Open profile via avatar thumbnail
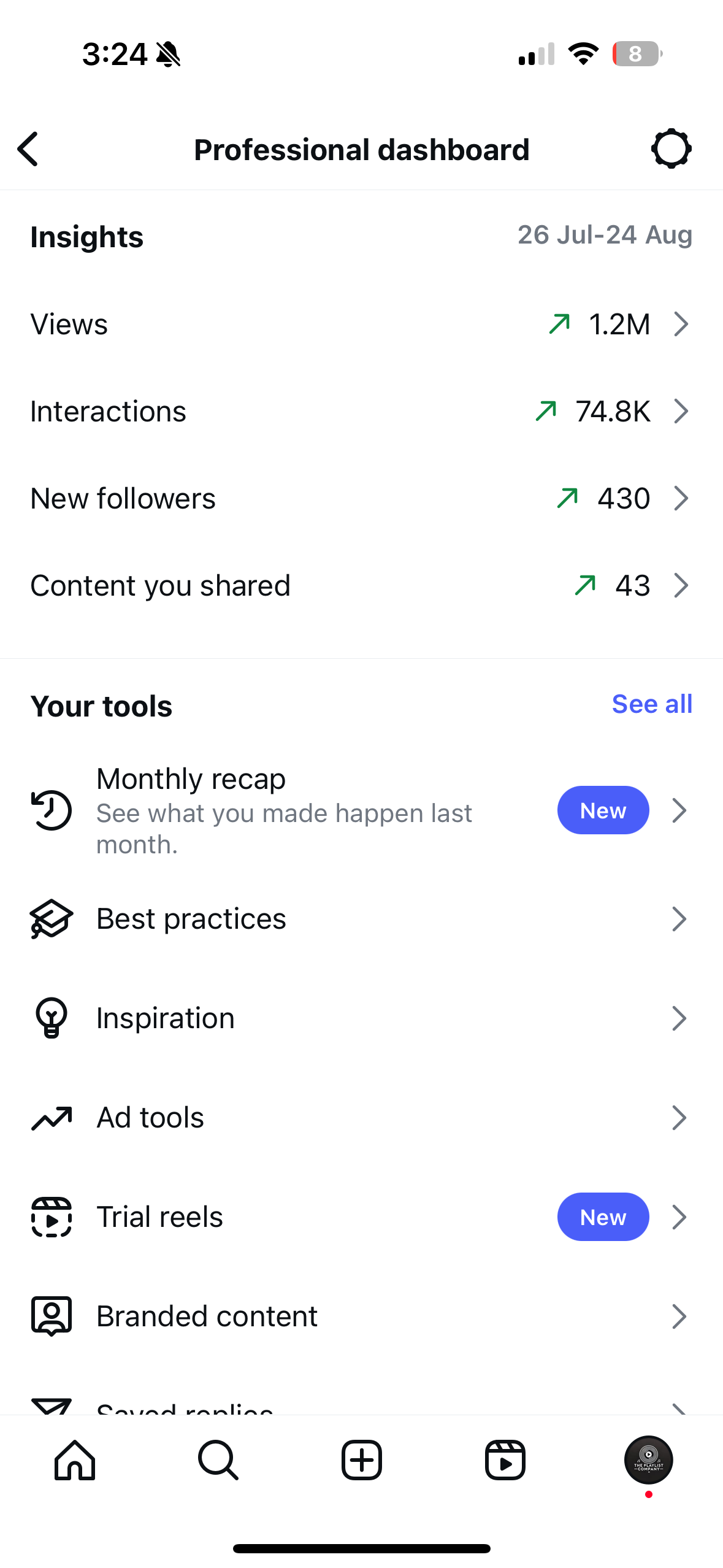Viewport: 723px width, 1568px height. [649, 1460]
